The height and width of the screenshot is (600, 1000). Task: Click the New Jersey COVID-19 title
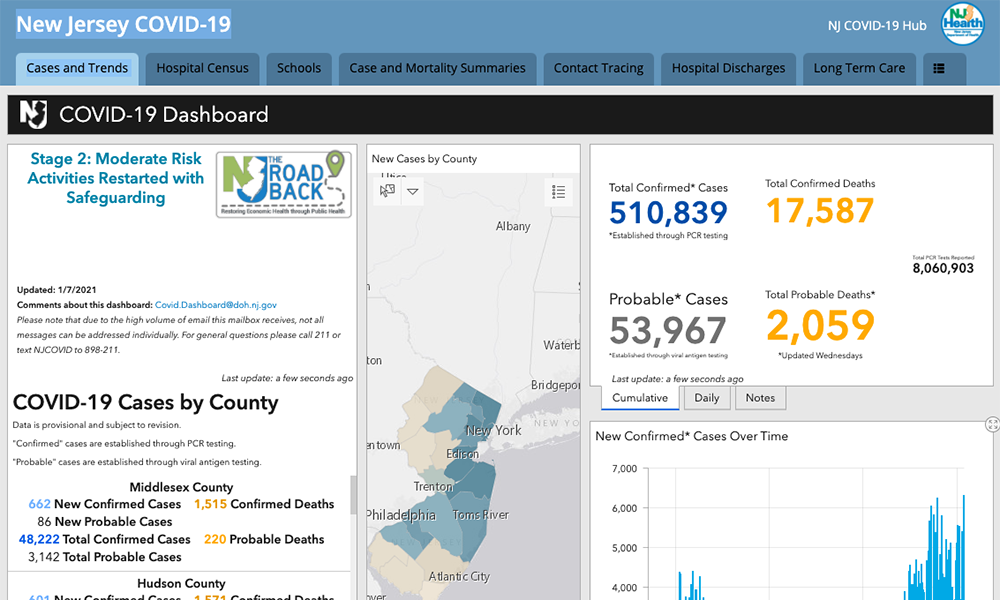coord(123,24)
